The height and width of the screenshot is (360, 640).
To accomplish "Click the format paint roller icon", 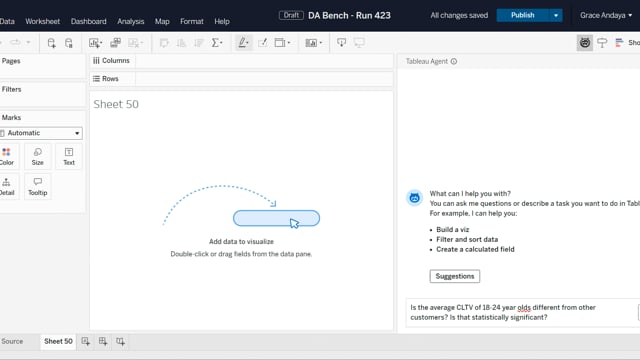I will click(x=602, y=42).
